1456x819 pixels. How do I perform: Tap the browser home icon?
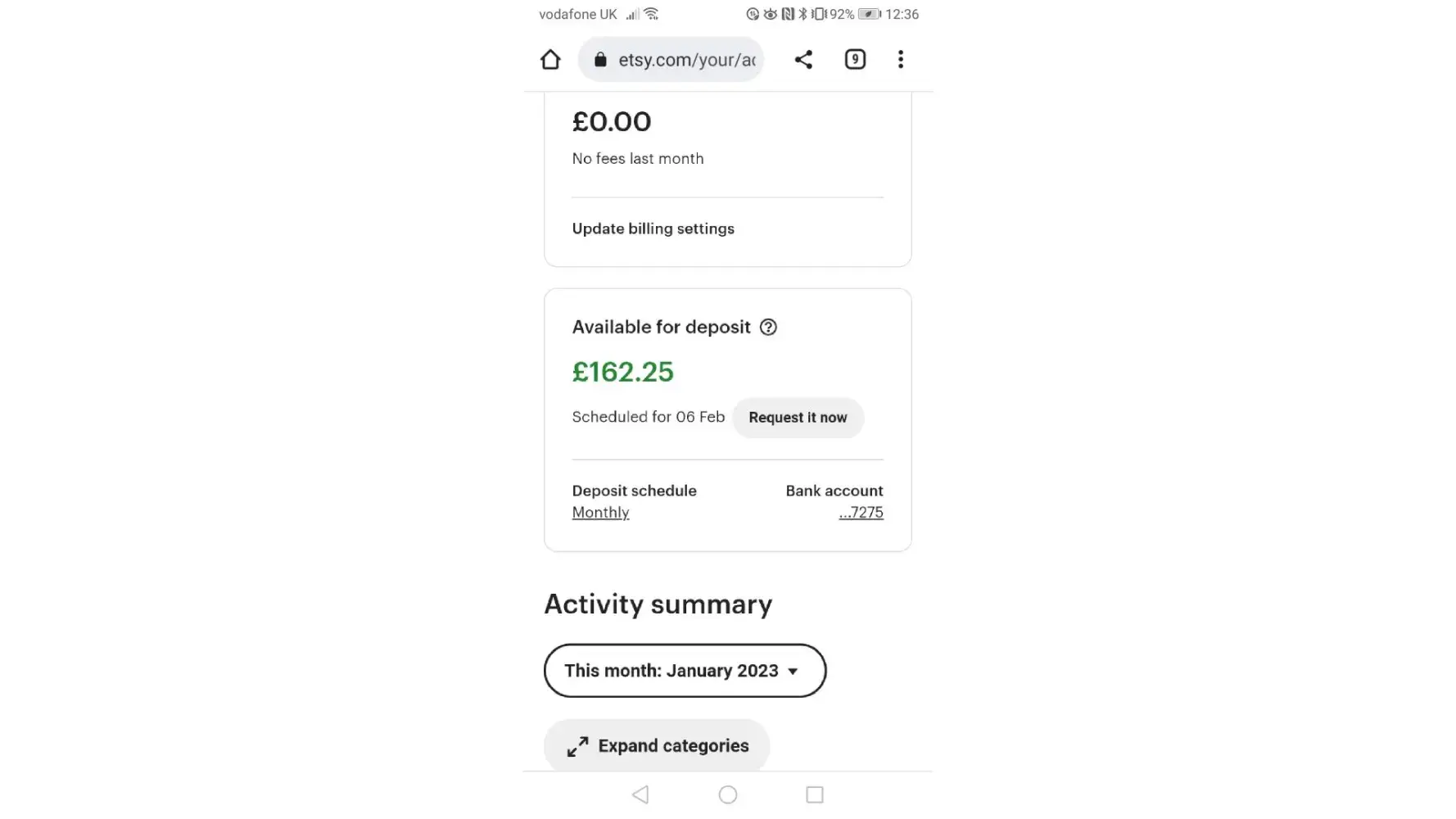(x=550, y=60)
